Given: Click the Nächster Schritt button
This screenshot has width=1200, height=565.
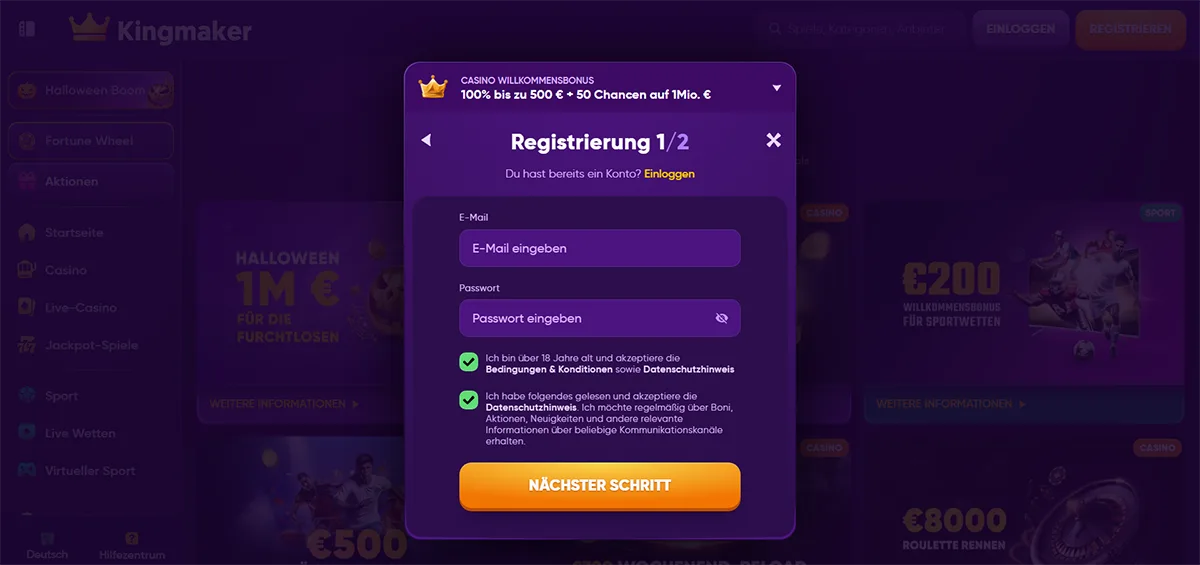Looking at the screenshot, I should click(x=600, y=486).
